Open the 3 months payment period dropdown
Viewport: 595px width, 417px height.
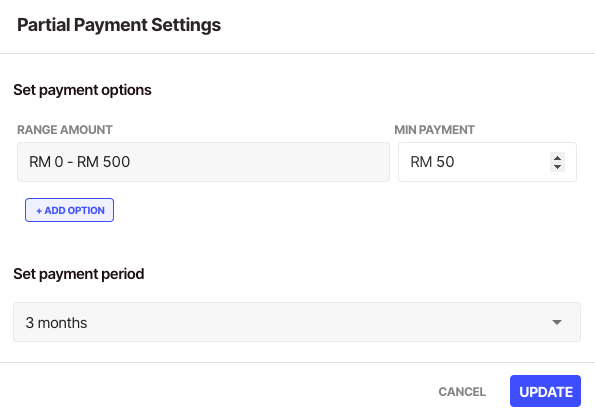coord(297,322)
